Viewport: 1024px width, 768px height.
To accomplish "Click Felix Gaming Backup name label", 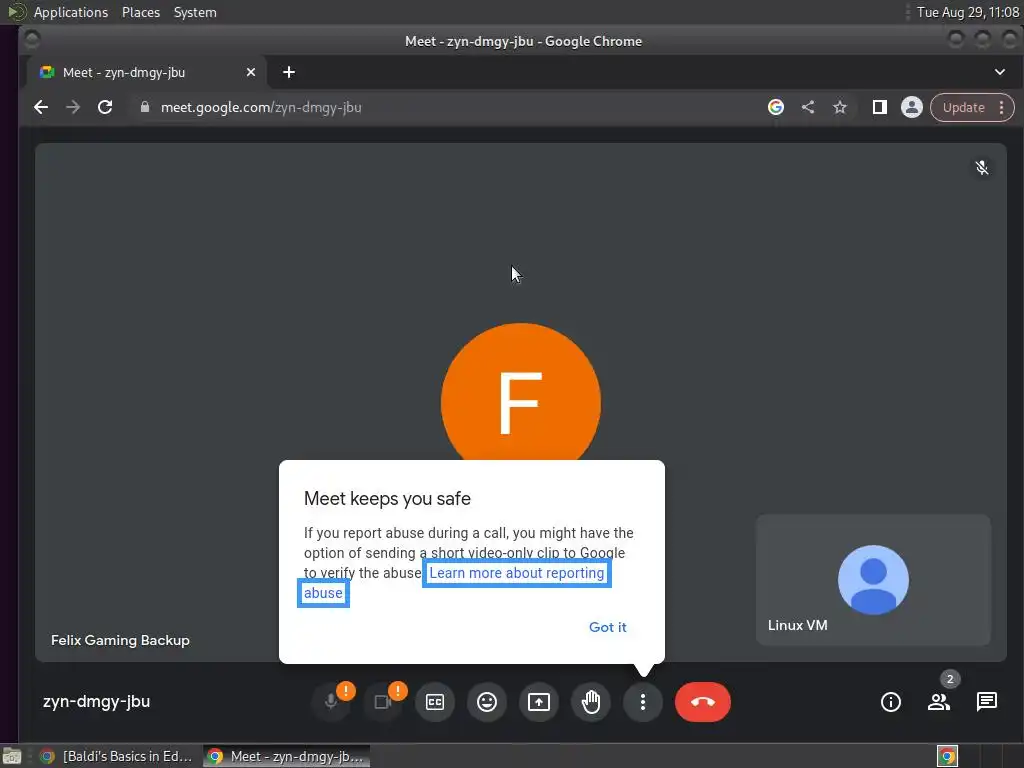I will [x=120, y=640].
